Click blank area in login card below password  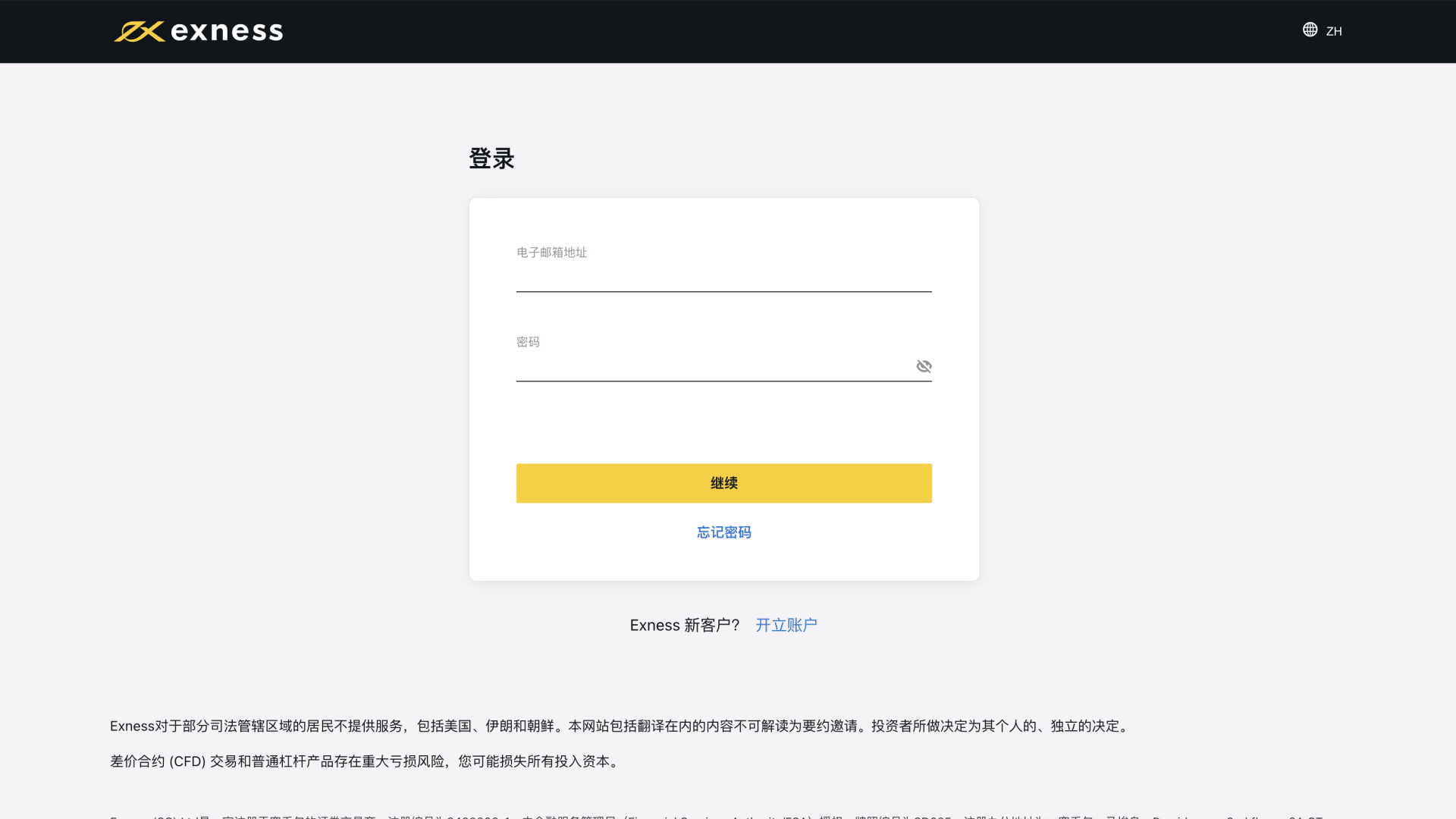click(x=723, y=423)
